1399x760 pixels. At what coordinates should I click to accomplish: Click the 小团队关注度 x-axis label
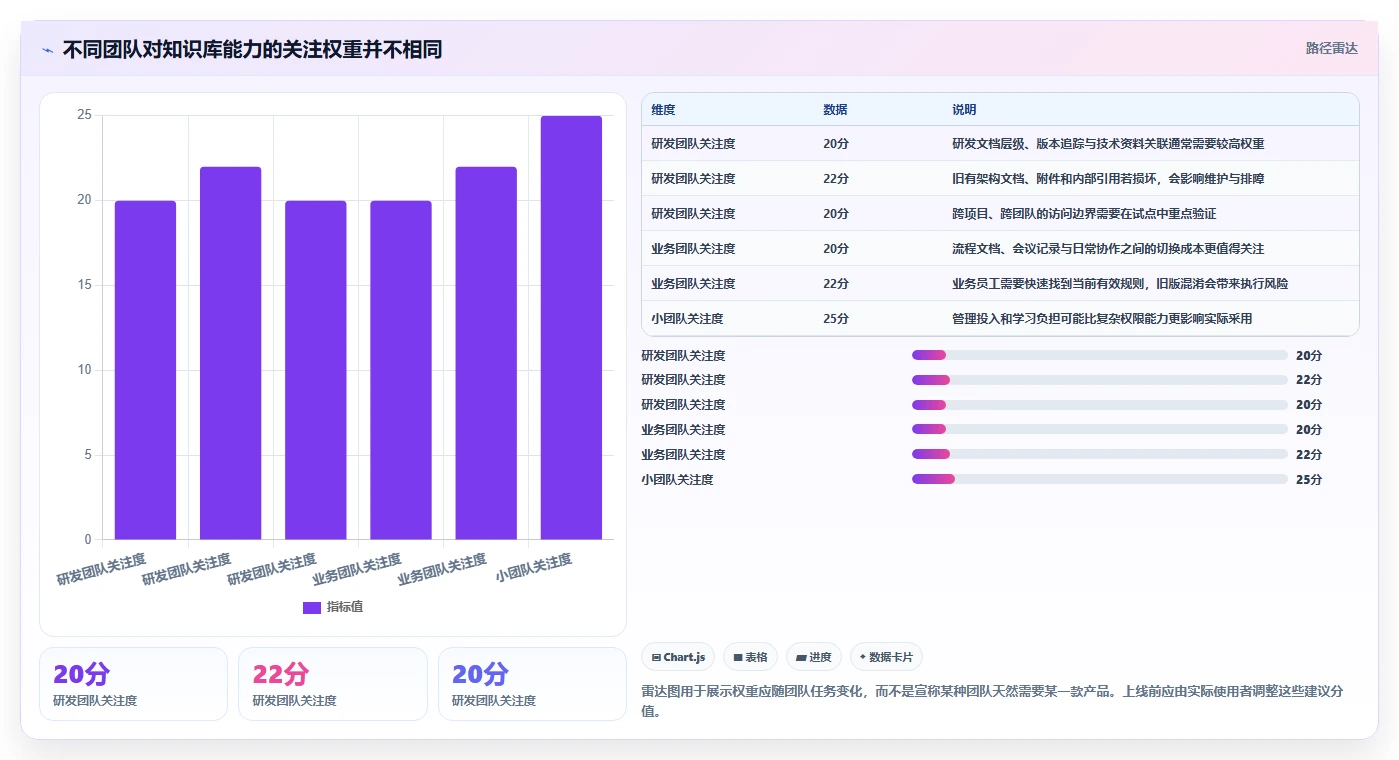coord(534,568)
